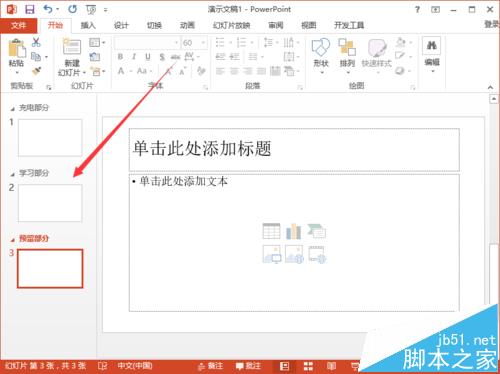500x374 pixels.
Task: Toggle Underline formatting
Action: point(148,57)
